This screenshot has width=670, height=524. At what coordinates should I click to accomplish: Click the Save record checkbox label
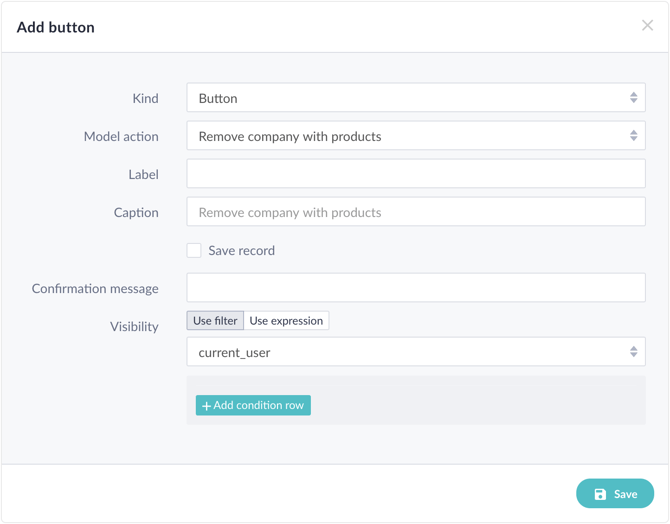pyautogui.click(x=241, y=250)
